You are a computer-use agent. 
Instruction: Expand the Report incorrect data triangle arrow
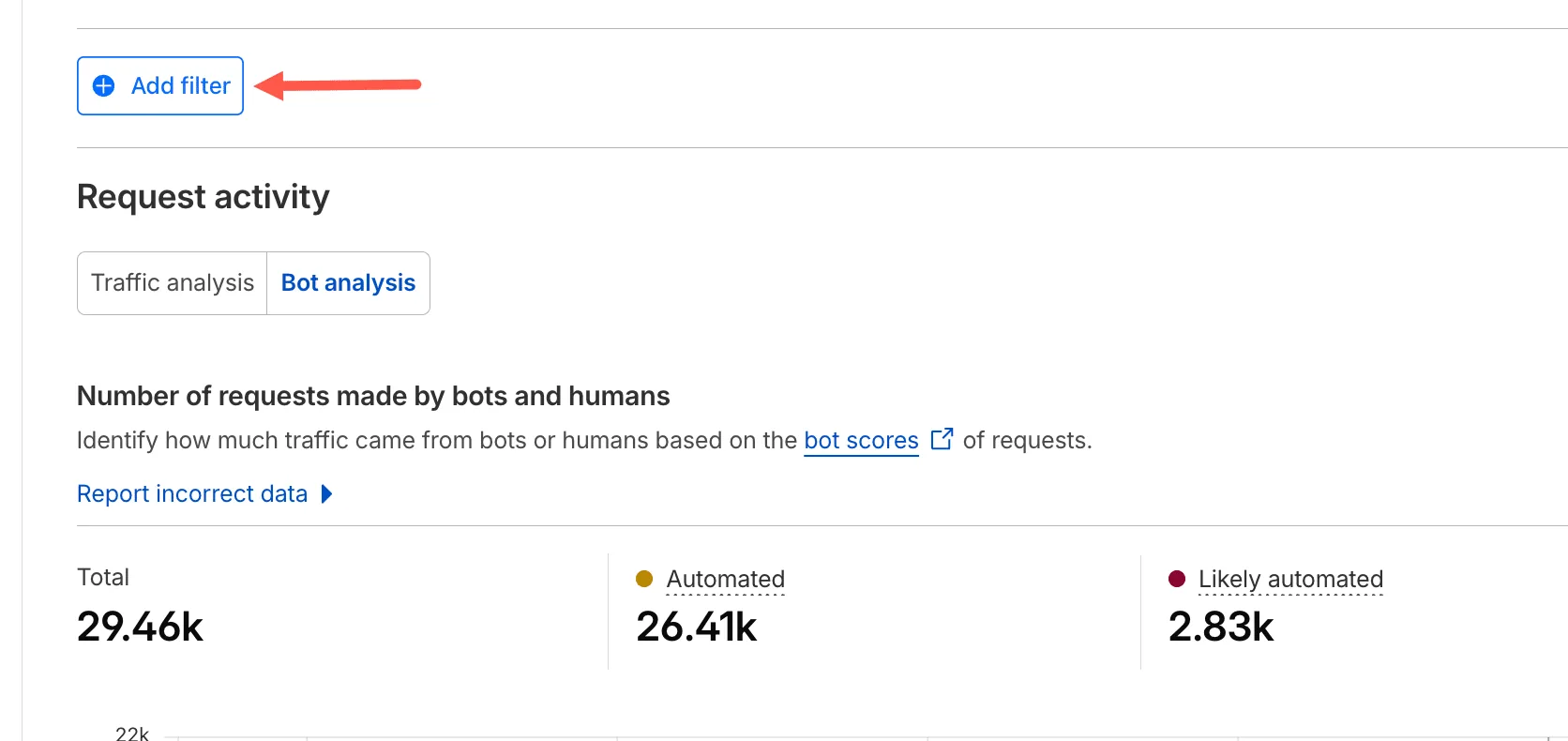point(326,494)
